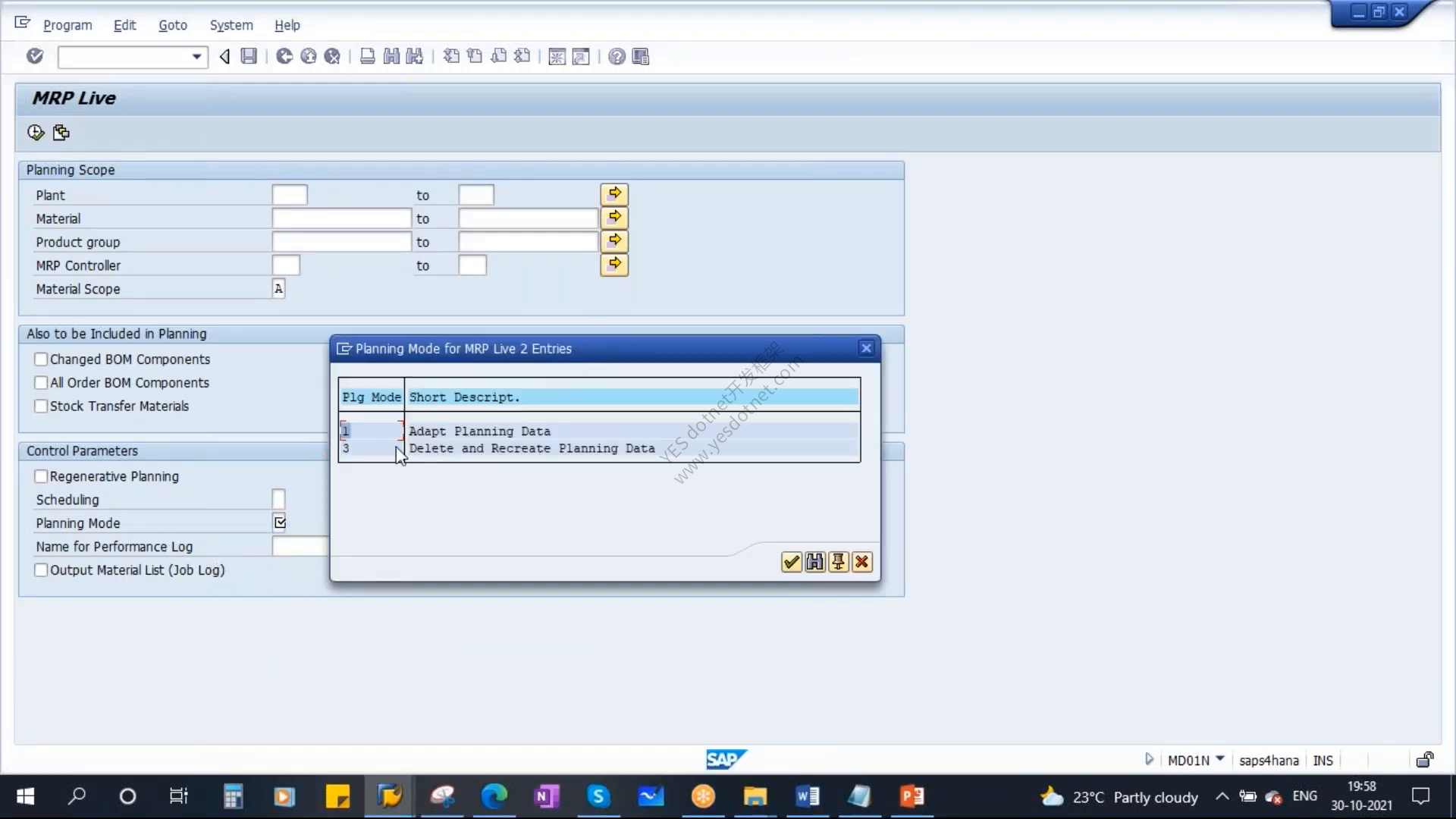Click the Scheduling input field
Viewport: 1456px width, 819px height.
(278, 500)
